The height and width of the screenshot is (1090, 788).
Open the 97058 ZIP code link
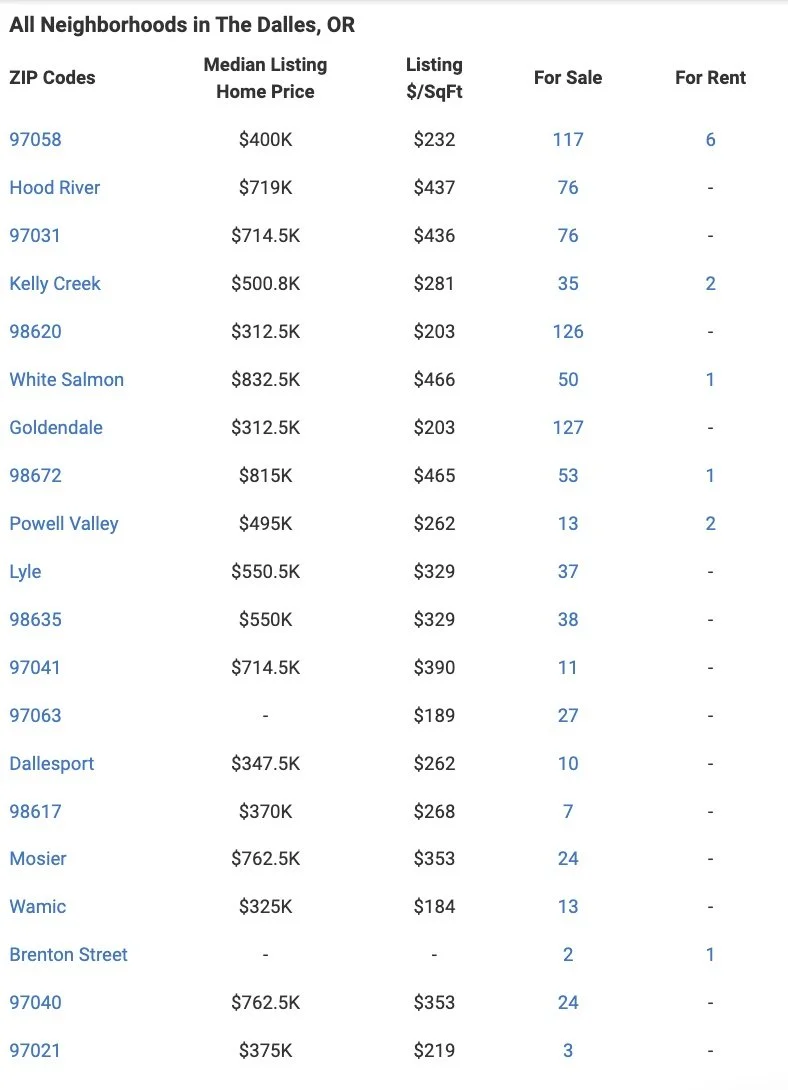click(35, 140)
